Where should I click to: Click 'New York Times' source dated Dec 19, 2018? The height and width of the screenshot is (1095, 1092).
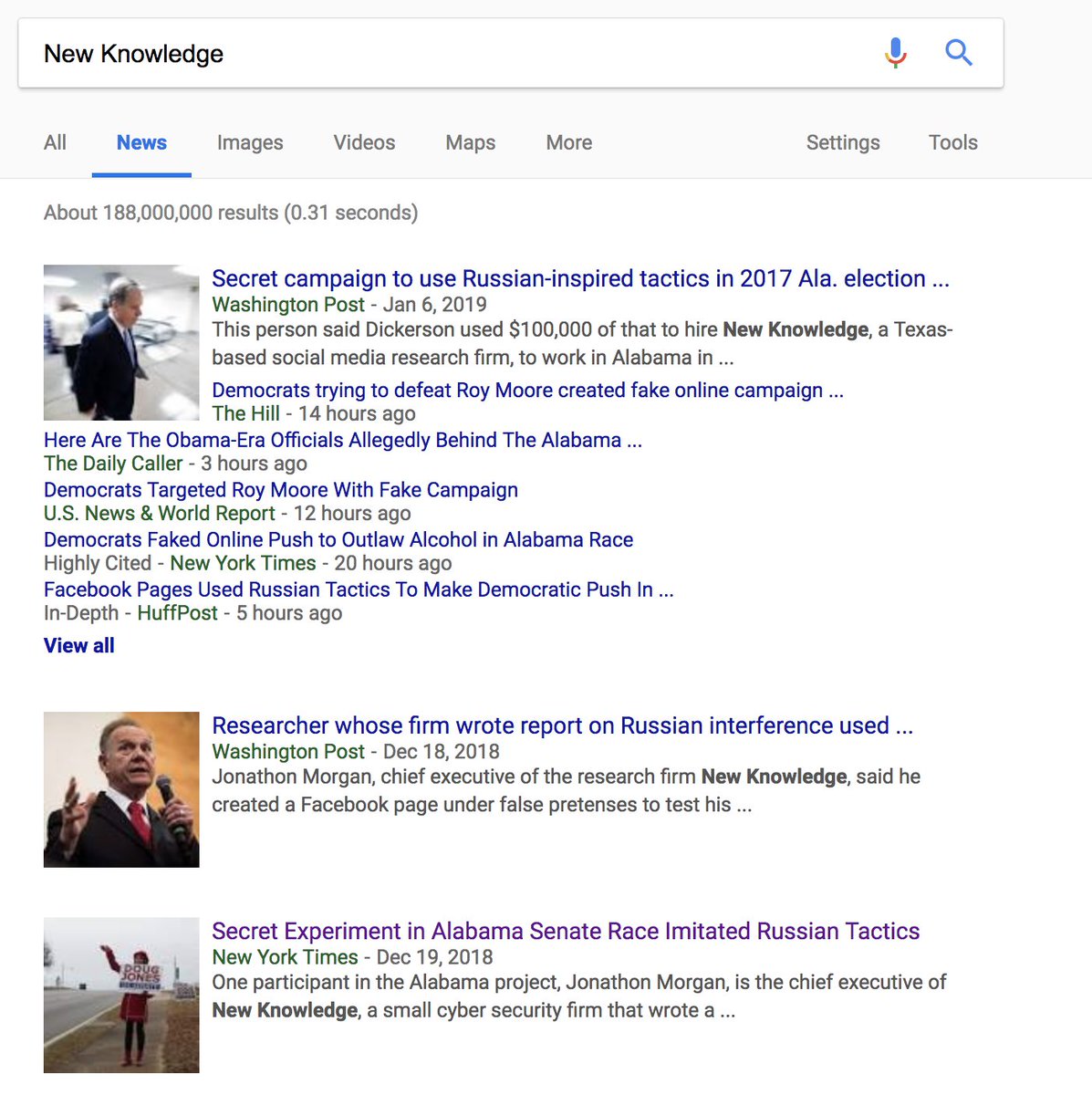click(x=285, y=957)
